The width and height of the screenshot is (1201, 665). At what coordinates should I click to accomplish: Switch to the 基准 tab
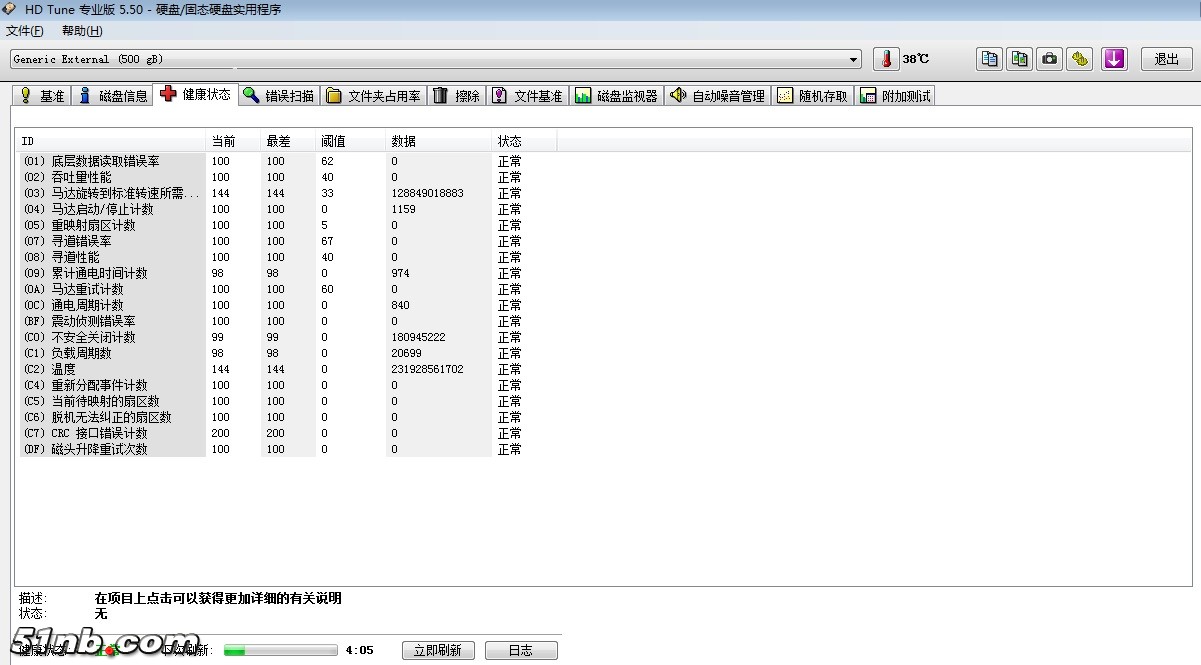[x=42, y=96]
